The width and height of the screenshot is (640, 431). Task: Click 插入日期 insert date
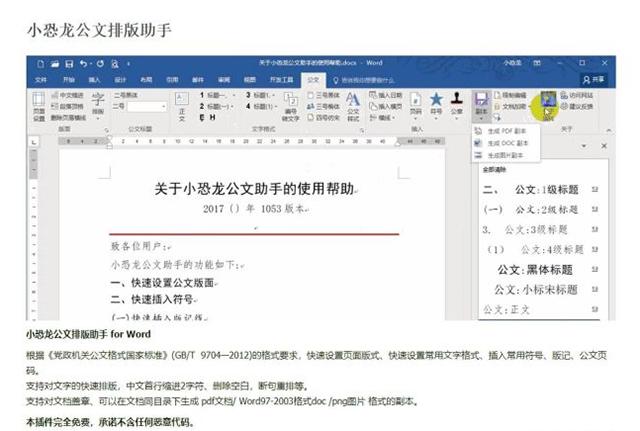click(386, 95)
